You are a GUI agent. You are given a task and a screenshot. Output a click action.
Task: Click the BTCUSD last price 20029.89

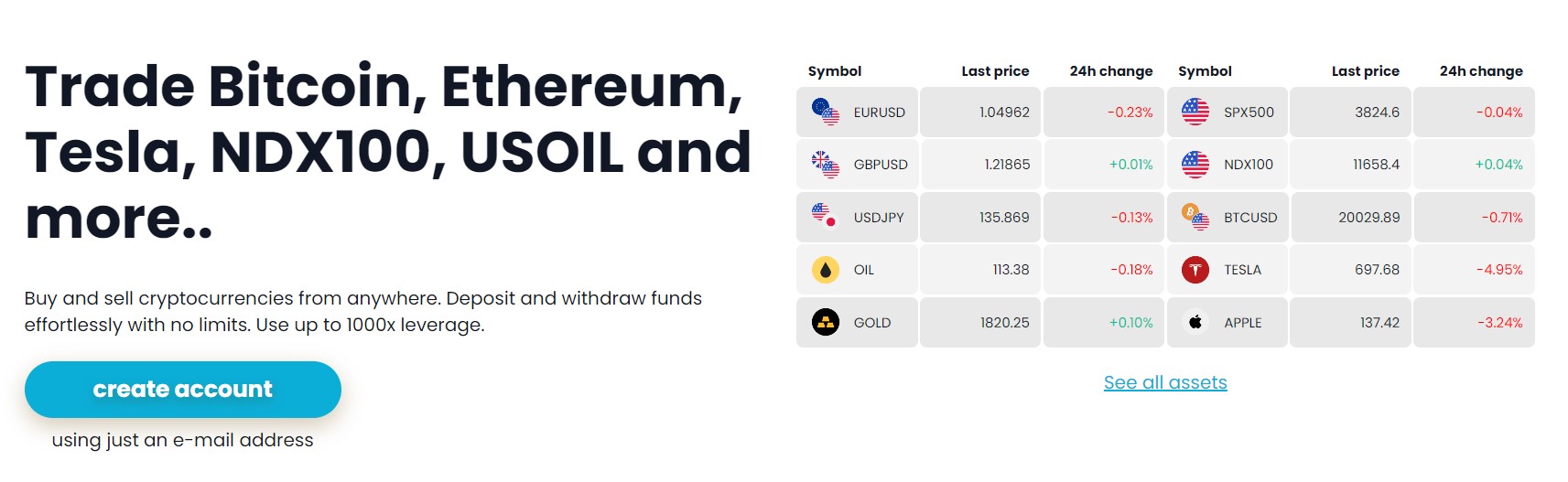tap(1368, 218)
